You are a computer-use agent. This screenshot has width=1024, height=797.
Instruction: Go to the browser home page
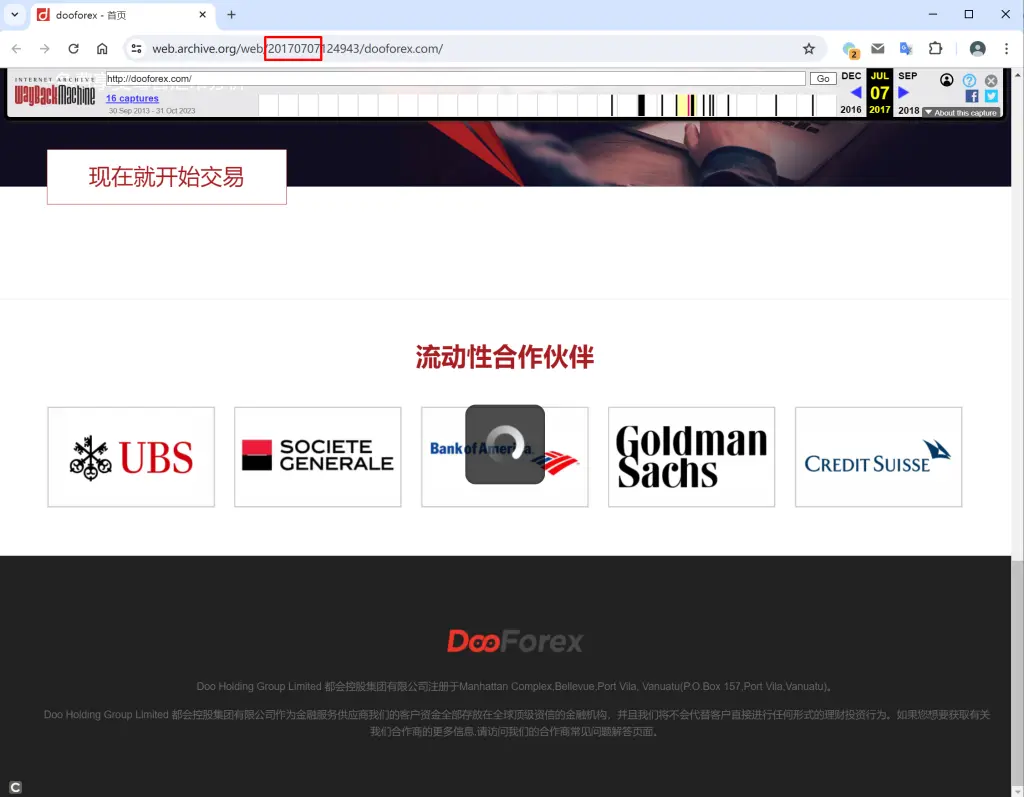(102, 49)
